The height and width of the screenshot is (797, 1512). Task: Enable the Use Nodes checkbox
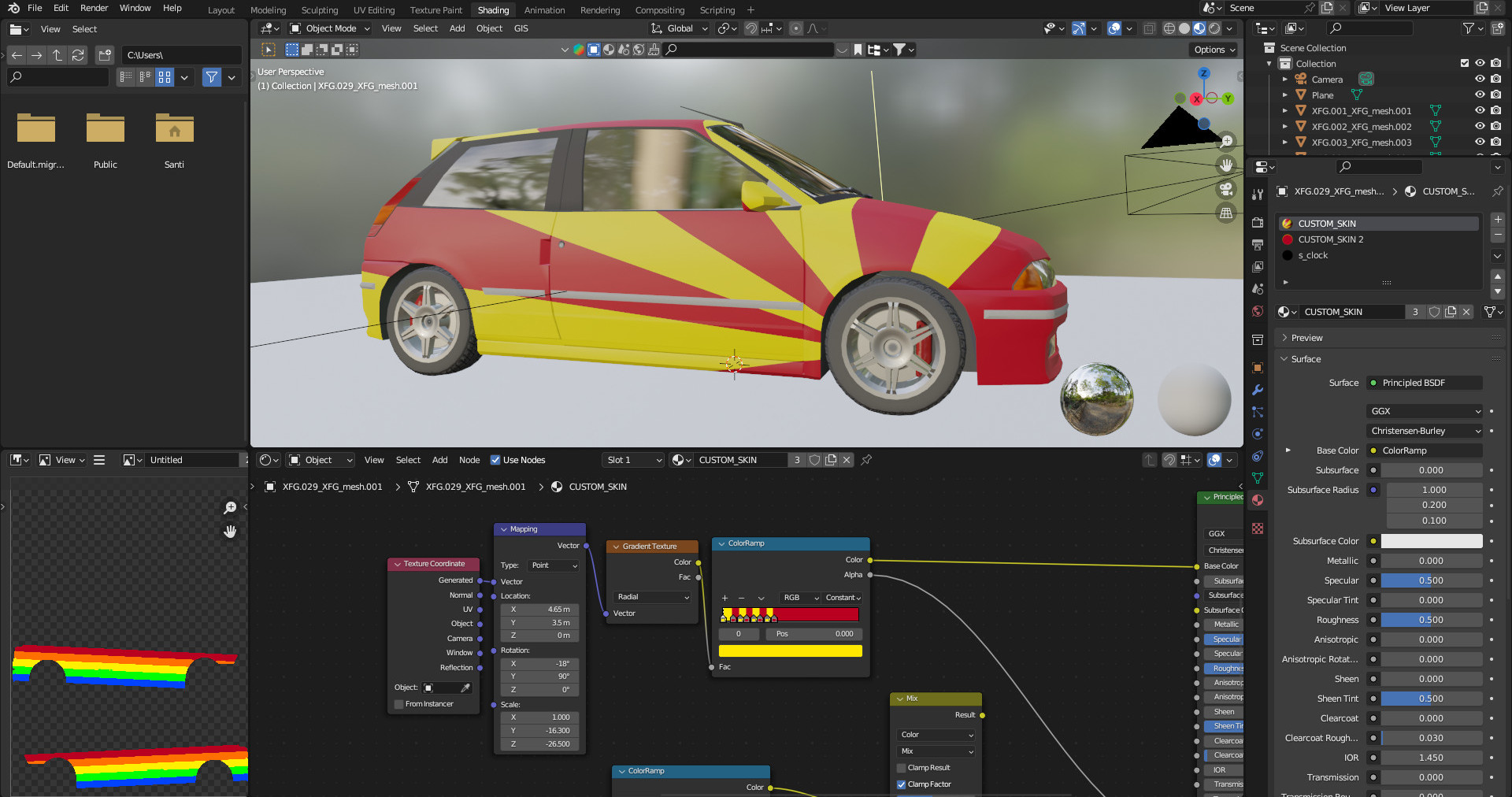click(x=495, y=460)
